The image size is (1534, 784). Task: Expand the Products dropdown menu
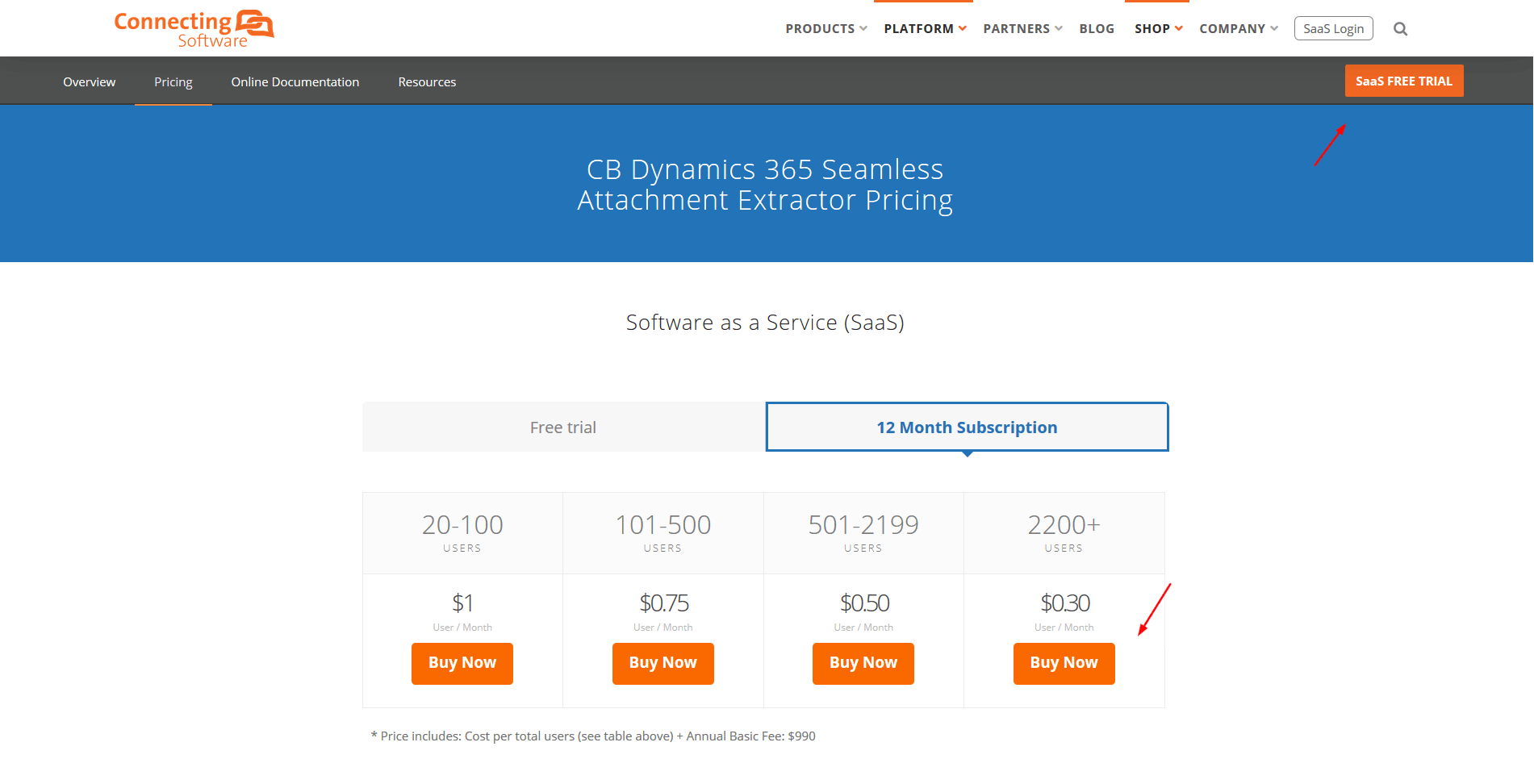point(826,29)
